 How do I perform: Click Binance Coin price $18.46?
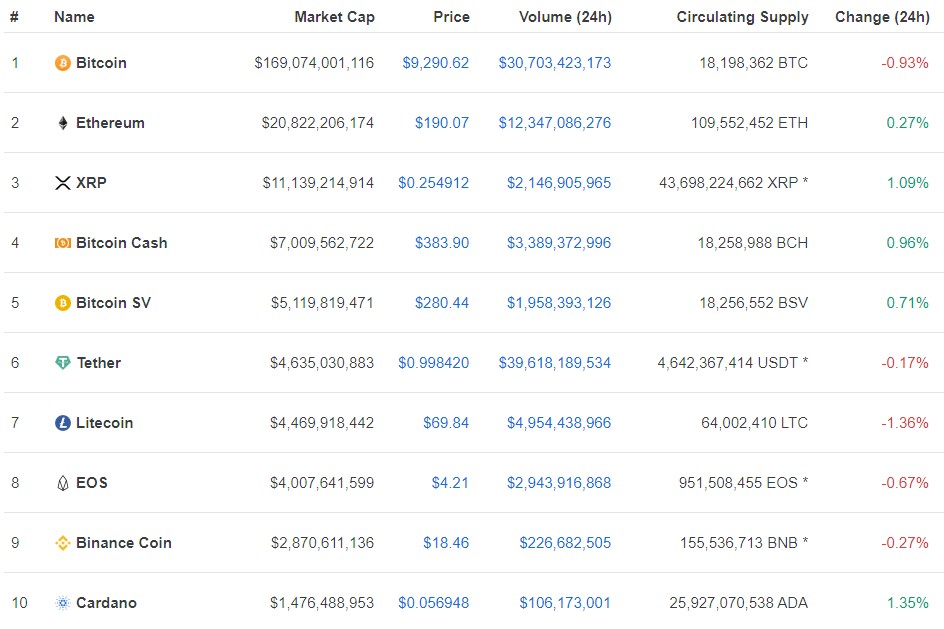pyautogui.click(x=446, y=543)
